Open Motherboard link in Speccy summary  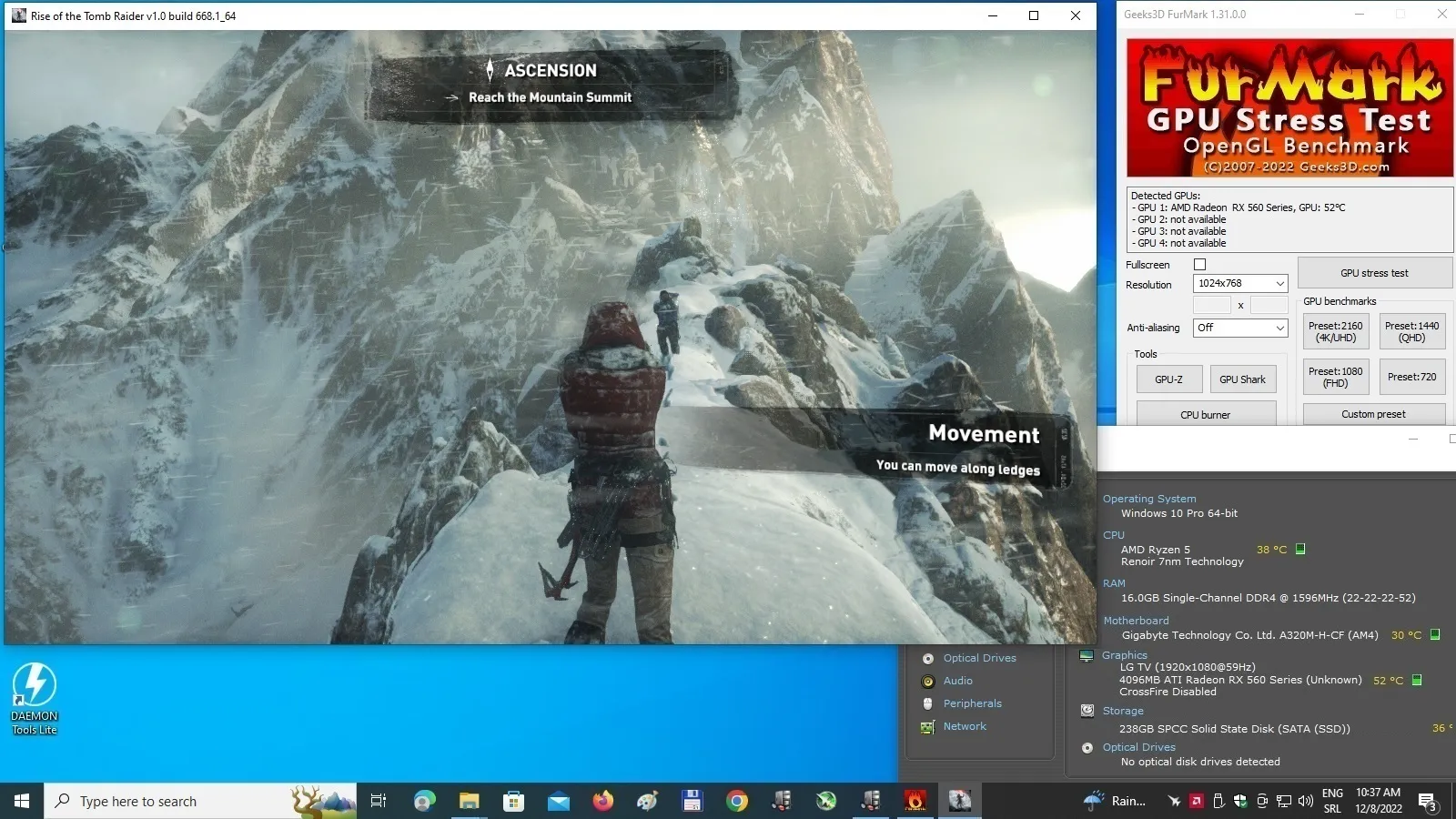click(x=1136, y=621)
